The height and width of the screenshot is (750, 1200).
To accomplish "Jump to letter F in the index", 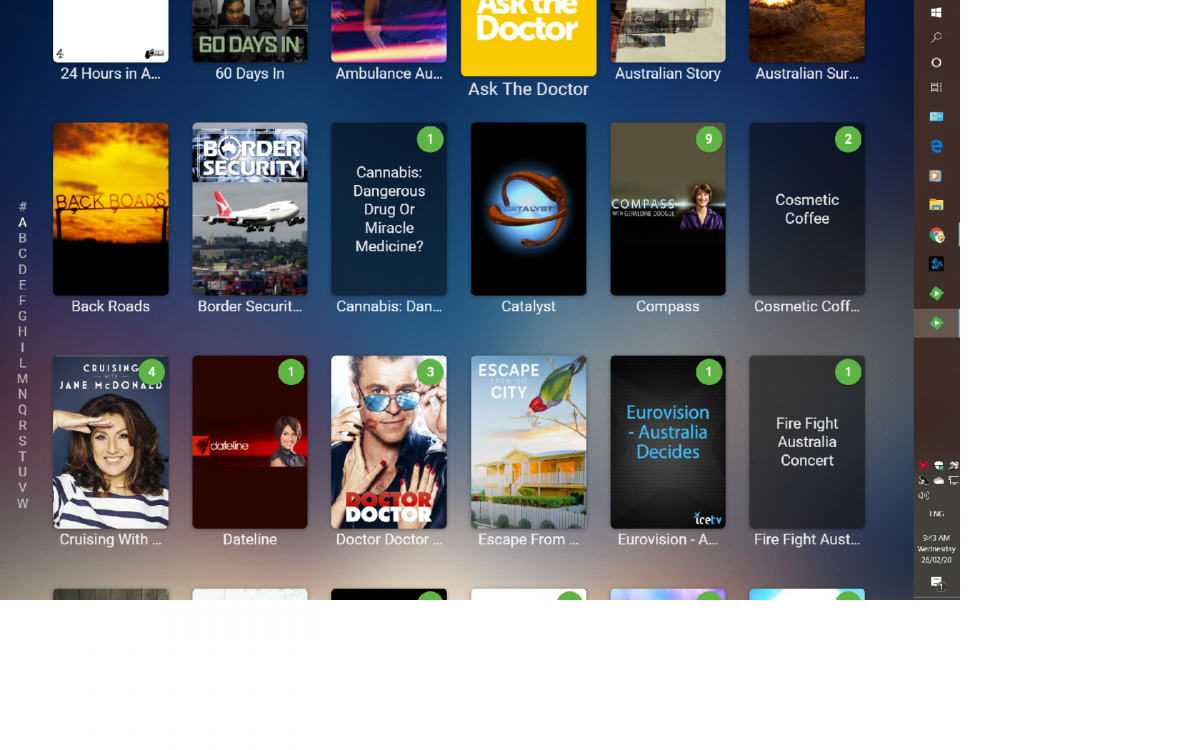I will [22, 300].
